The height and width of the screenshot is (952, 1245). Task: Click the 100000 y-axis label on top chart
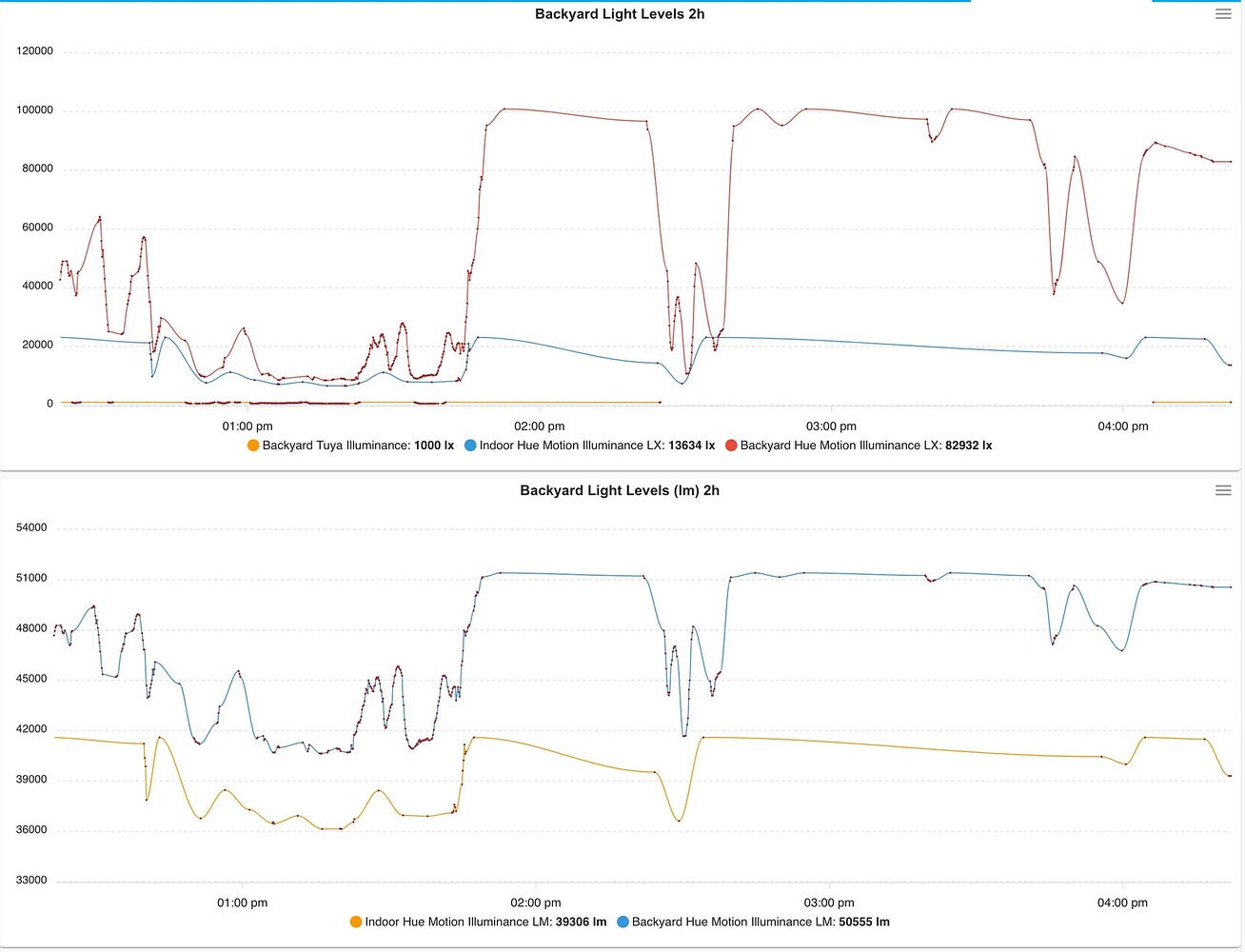tap(35, 110)
